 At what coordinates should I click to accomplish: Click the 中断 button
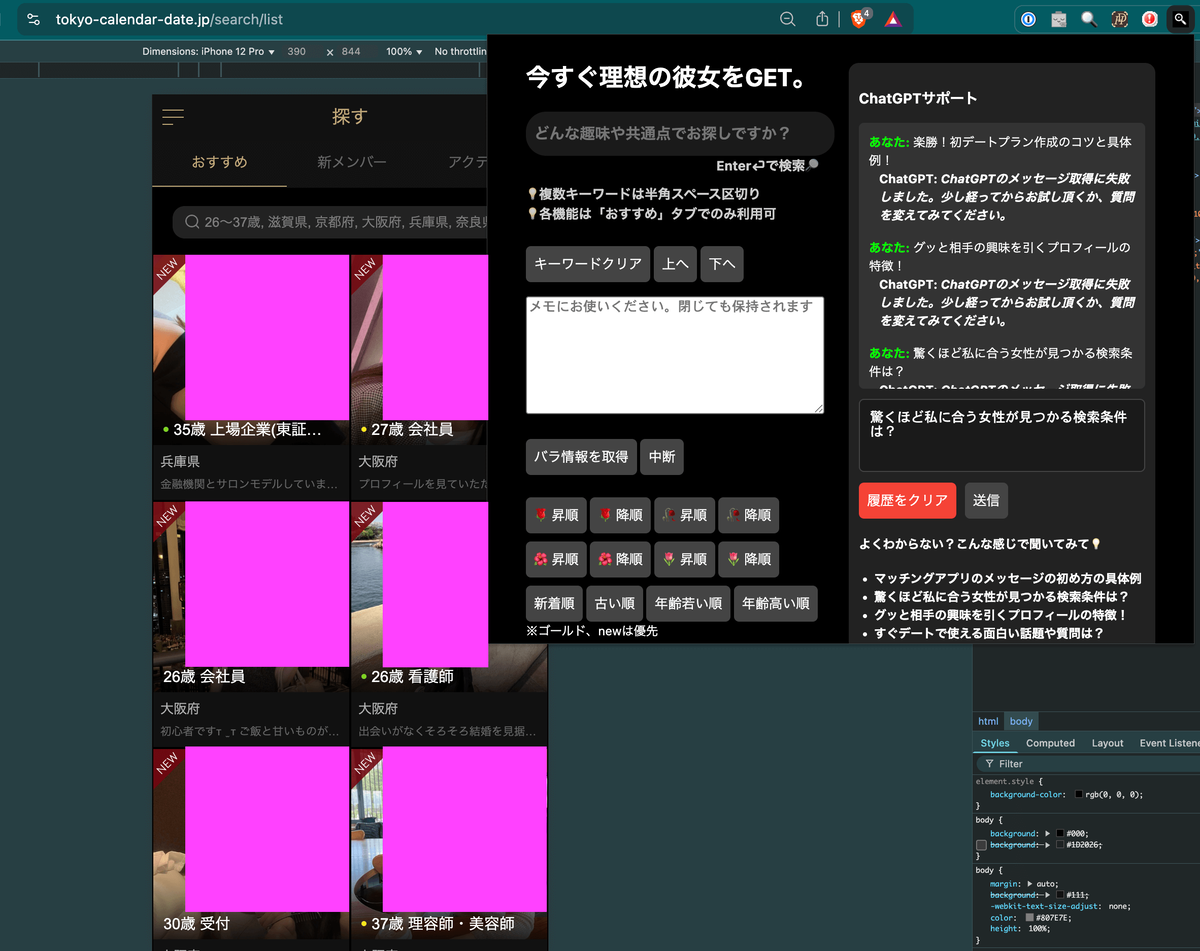coord(662,456)
